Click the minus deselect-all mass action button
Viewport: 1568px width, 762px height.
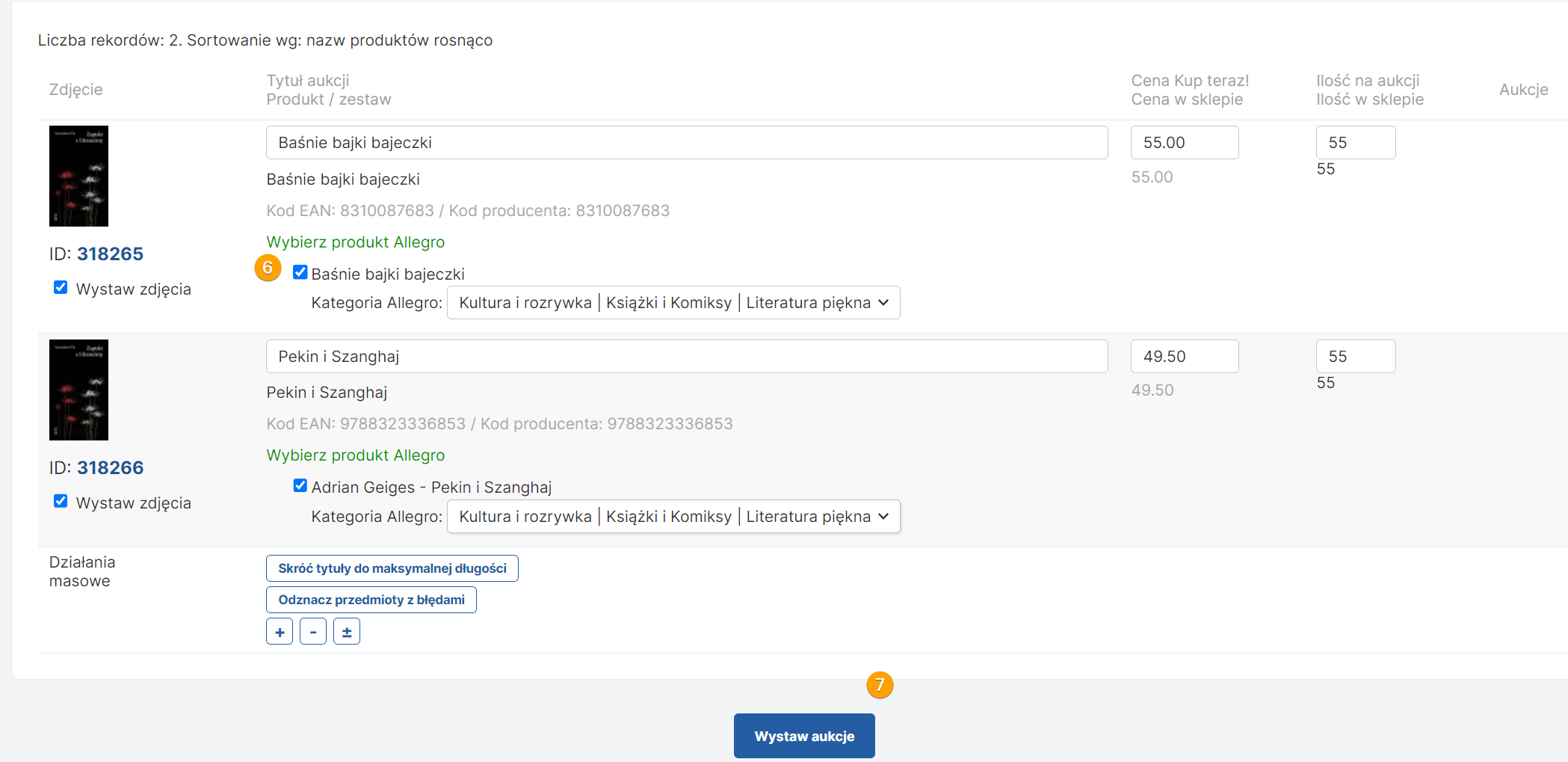313,632
